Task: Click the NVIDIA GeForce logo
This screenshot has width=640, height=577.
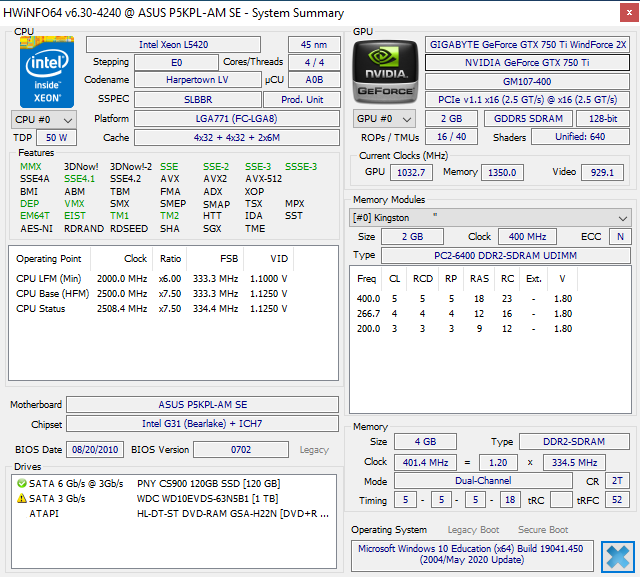Action: (x=385, y=72)
